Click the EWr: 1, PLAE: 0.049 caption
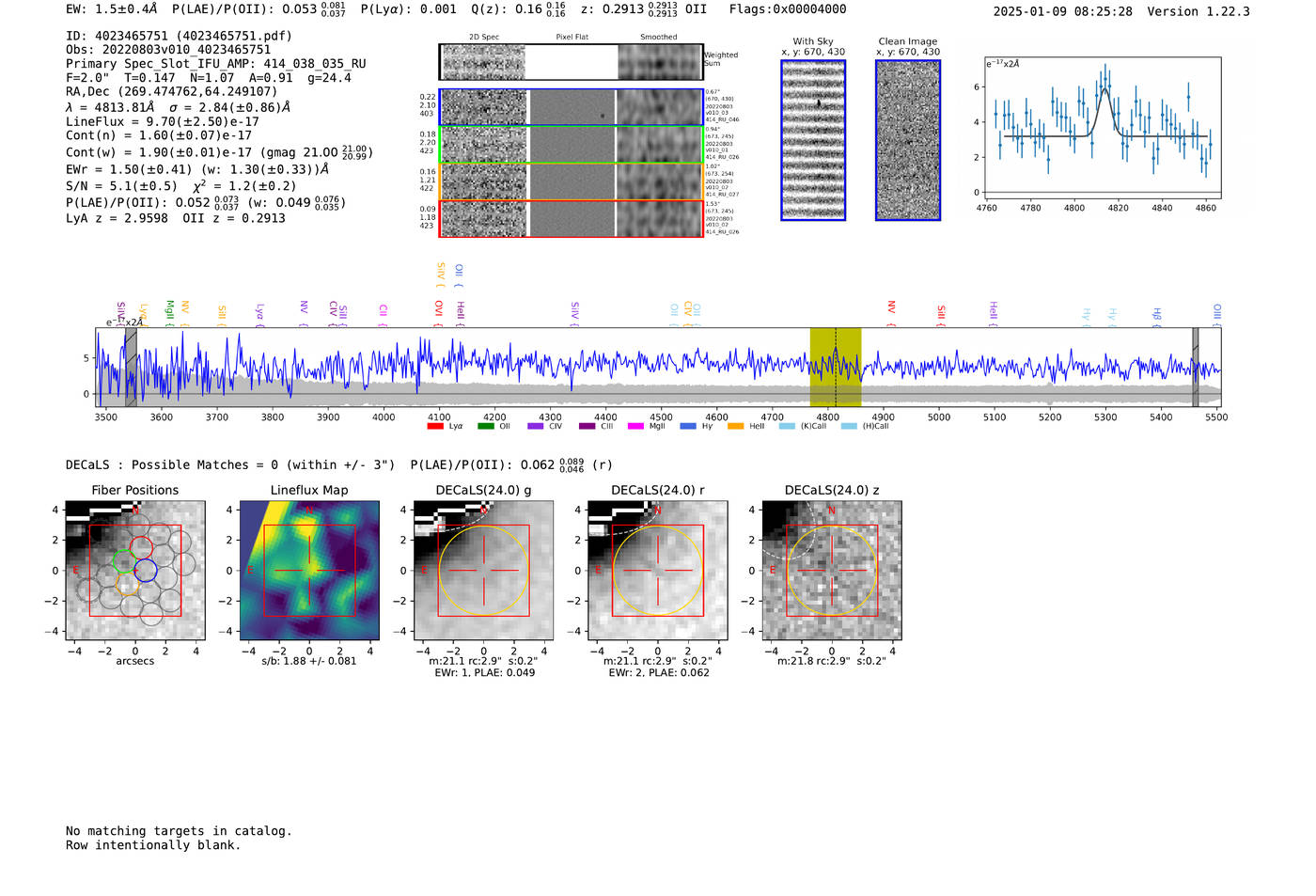 coord(483,673)
